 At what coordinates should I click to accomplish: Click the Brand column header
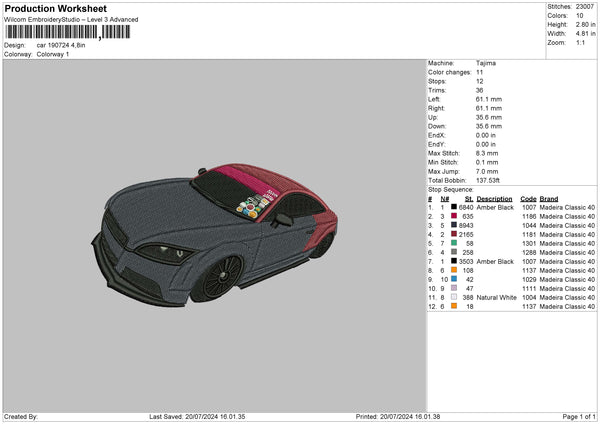[x=549, y=198]
